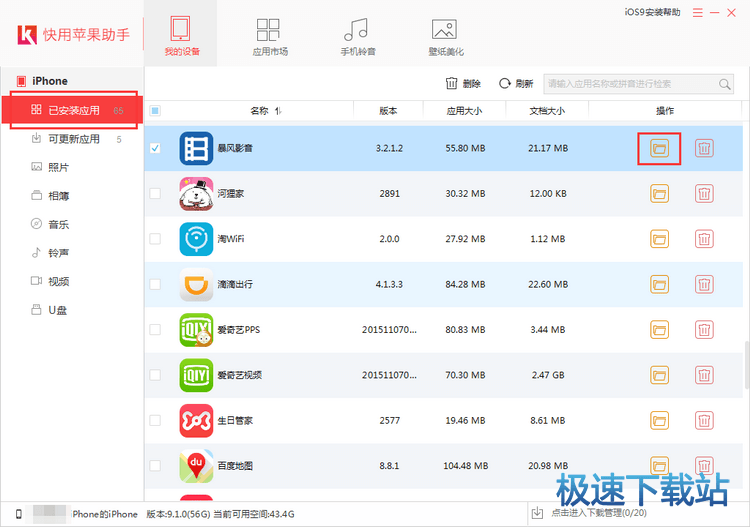Image resolution: width=750 pixels, height=527 pixels.
Task: Open file folder for 滴滴出行
Action: [x=659, y=284]
